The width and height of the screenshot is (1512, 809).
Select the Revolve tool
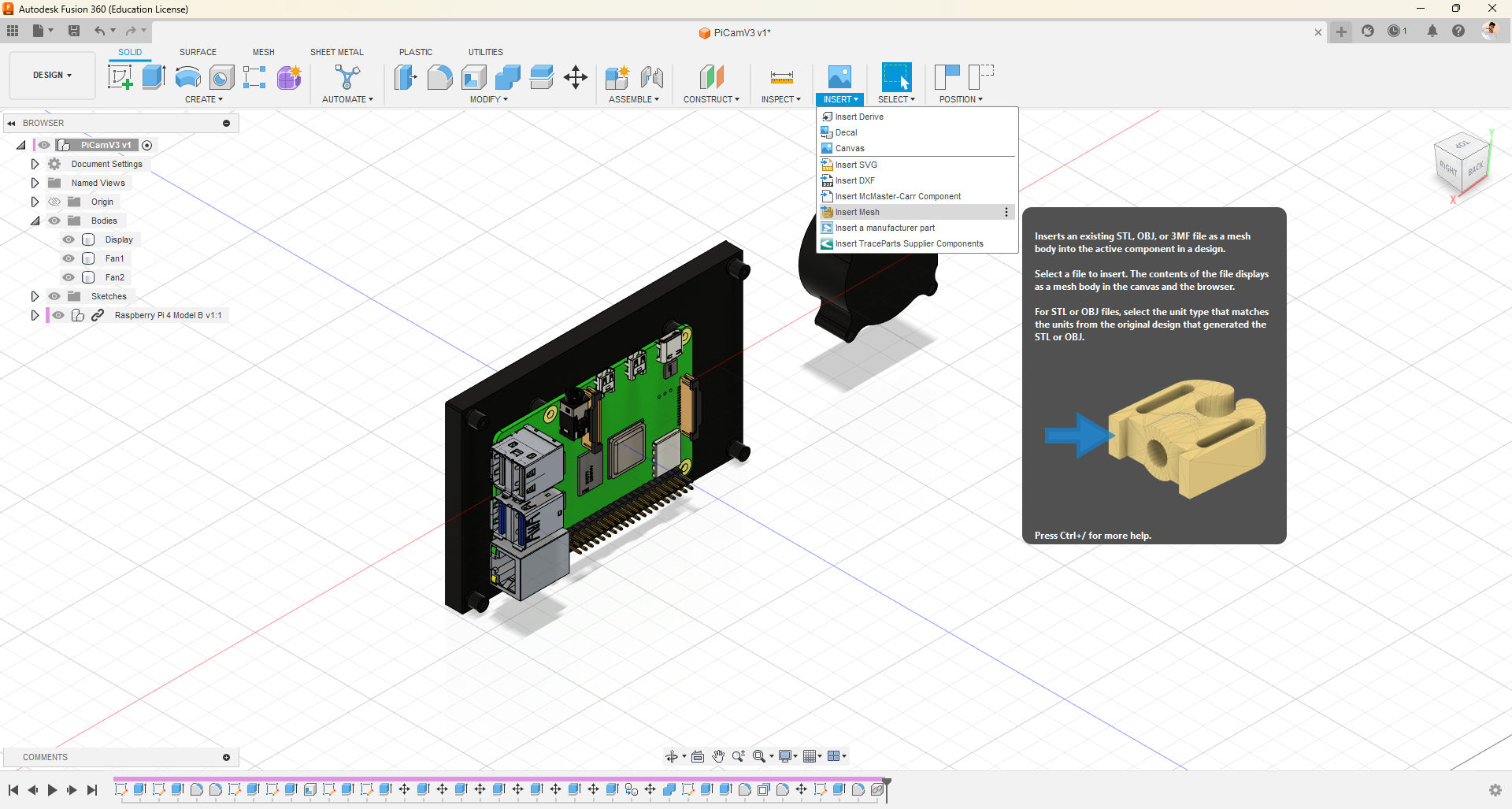187,77
